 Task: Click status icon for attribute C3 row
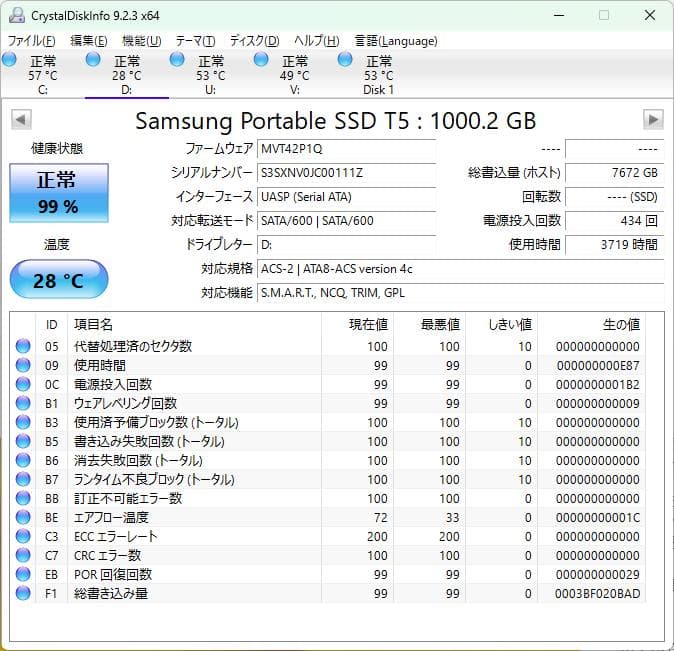23,536
